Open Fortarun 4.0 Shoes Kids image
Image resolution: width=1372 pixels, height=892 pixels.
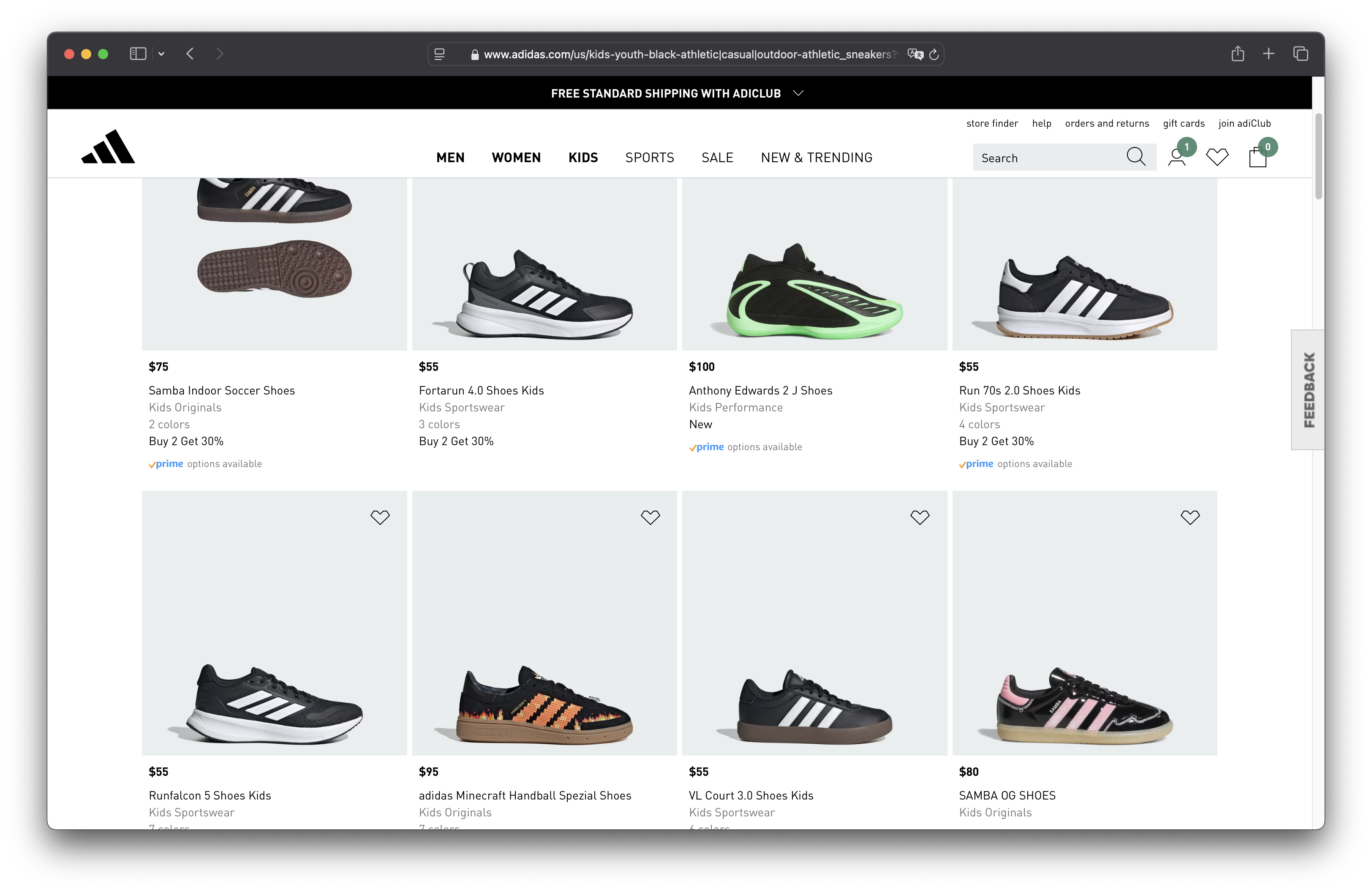coord(544,264)
